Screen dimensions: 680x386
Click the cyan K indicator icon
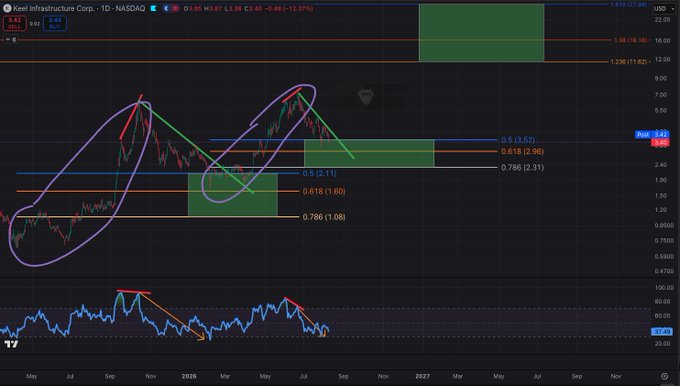point(153,8)
